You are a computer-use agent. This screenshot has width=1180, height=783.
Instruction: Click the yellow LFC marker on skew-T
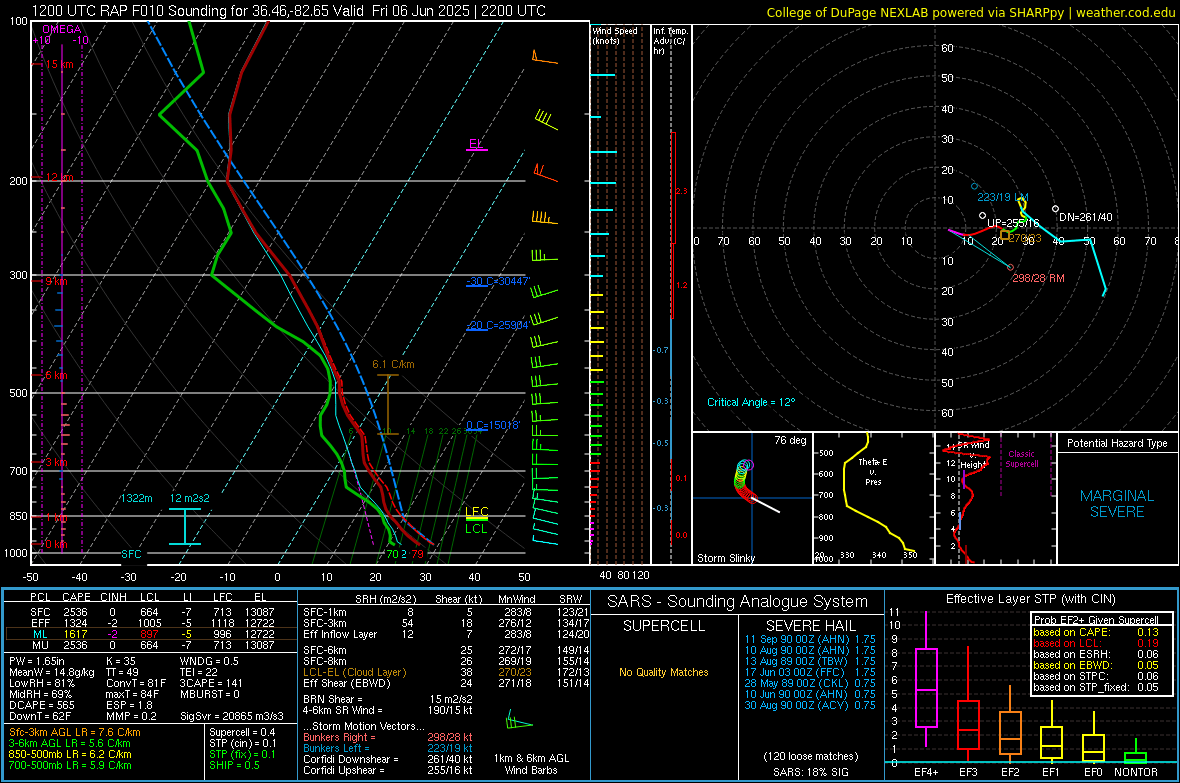coord(476,513)
